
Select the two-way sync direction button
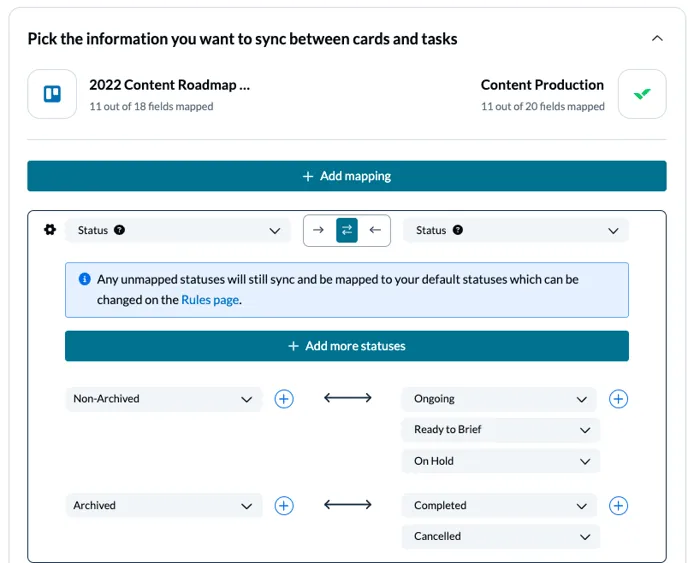[x=347, y=230]
